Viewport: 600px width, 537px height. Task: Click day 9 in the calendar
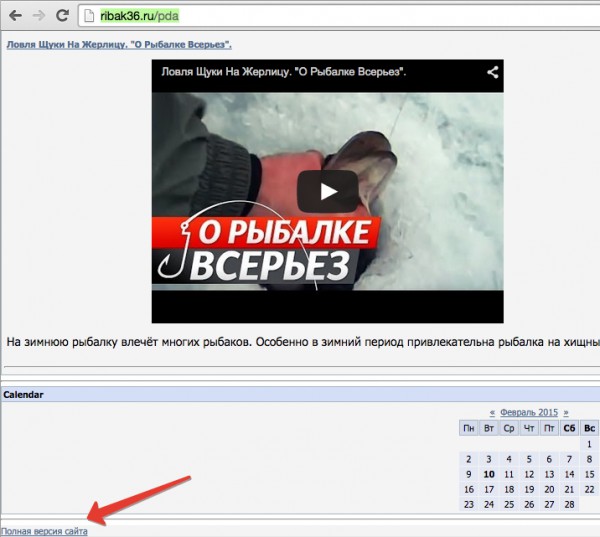(x=469, y=474)
